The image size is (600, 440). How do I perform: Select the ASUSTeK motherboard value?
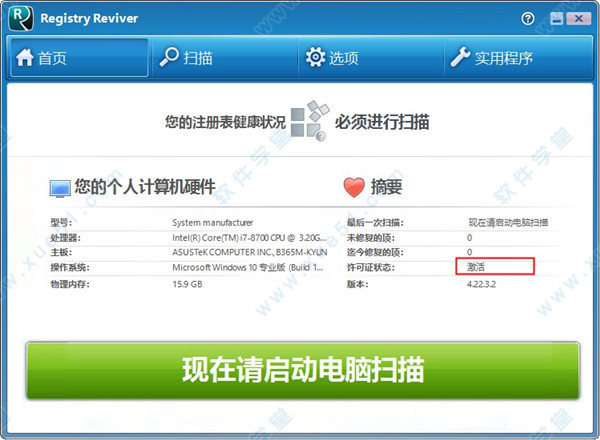(x=249, y=253)
